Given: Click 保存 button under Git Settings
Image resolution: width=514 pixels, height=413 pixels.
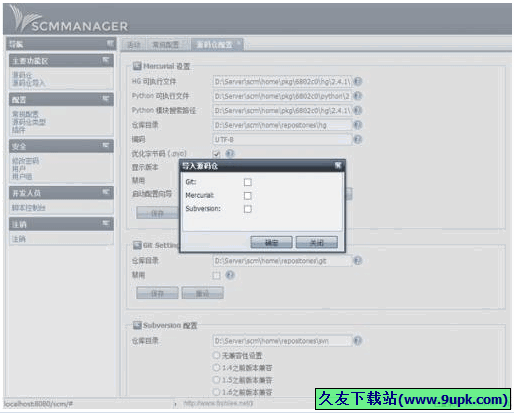Looking at the screenshot, I should (157, 293).
